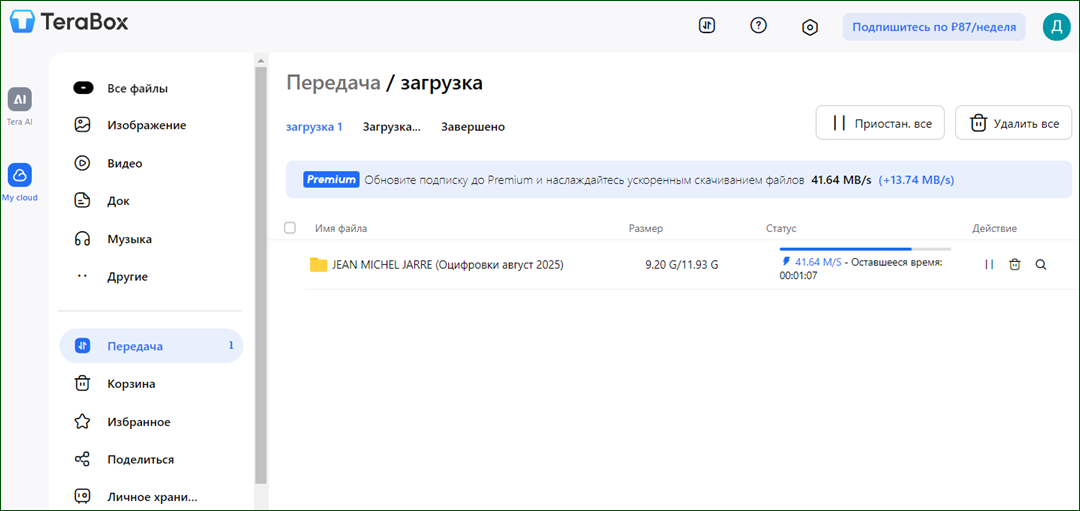Open Передача in the sidebar
This screenshot has height=511, width=1080.
point(152,346)
